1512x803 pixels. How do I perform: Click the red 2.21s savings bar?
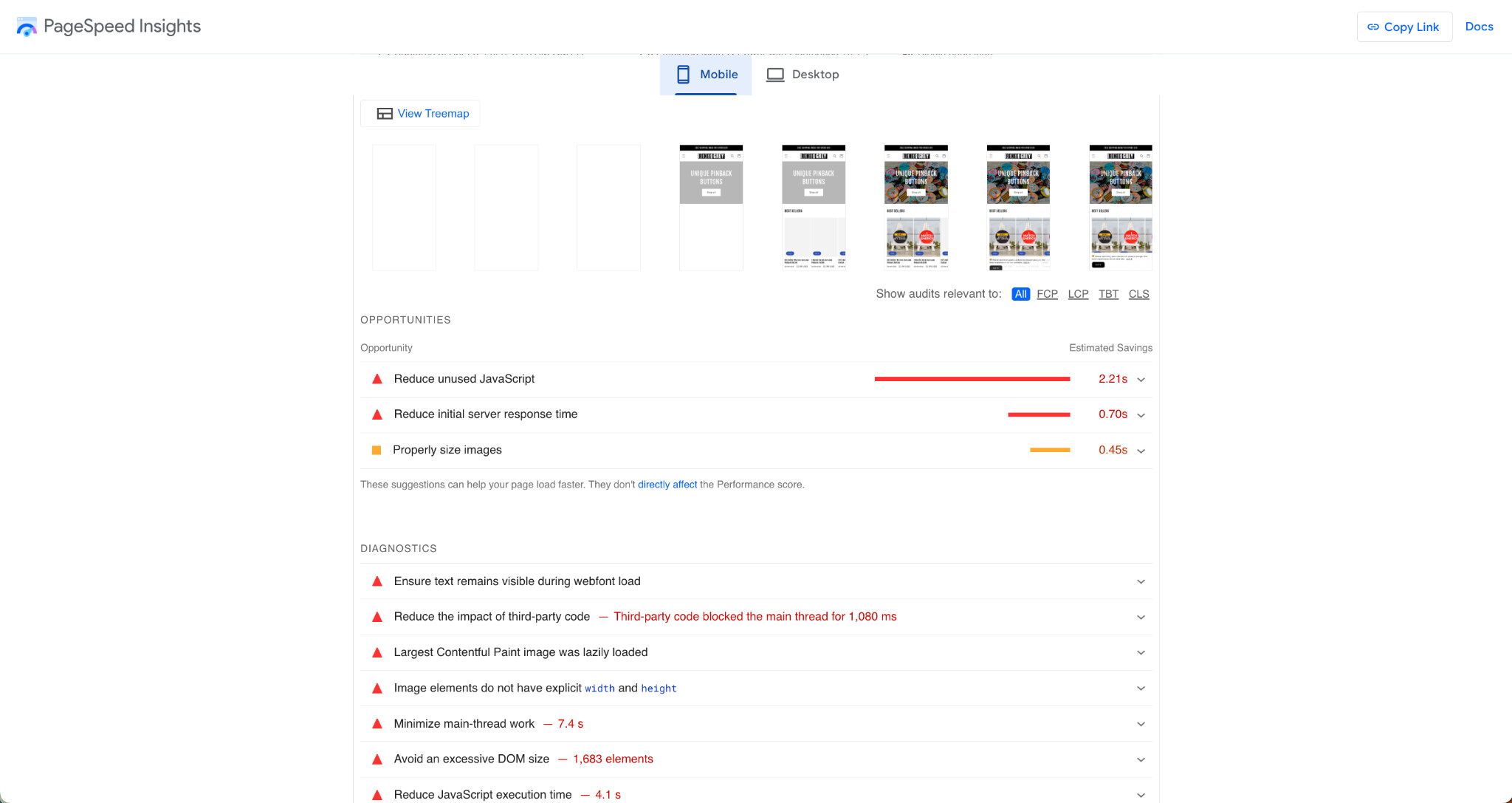click(x=972, y=379)
